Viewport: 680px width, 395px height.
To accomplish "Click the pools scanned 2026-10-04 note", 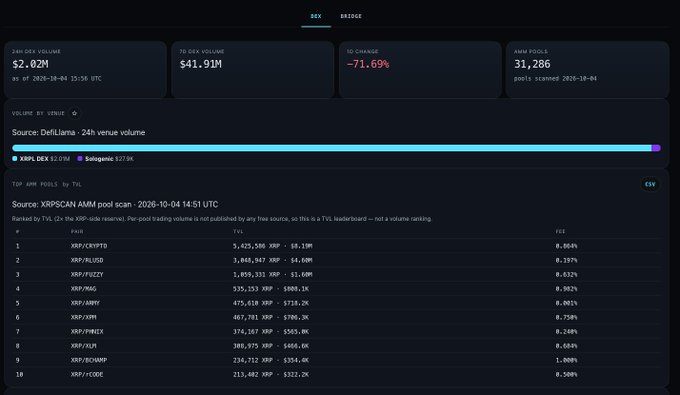I will point(555,78).
